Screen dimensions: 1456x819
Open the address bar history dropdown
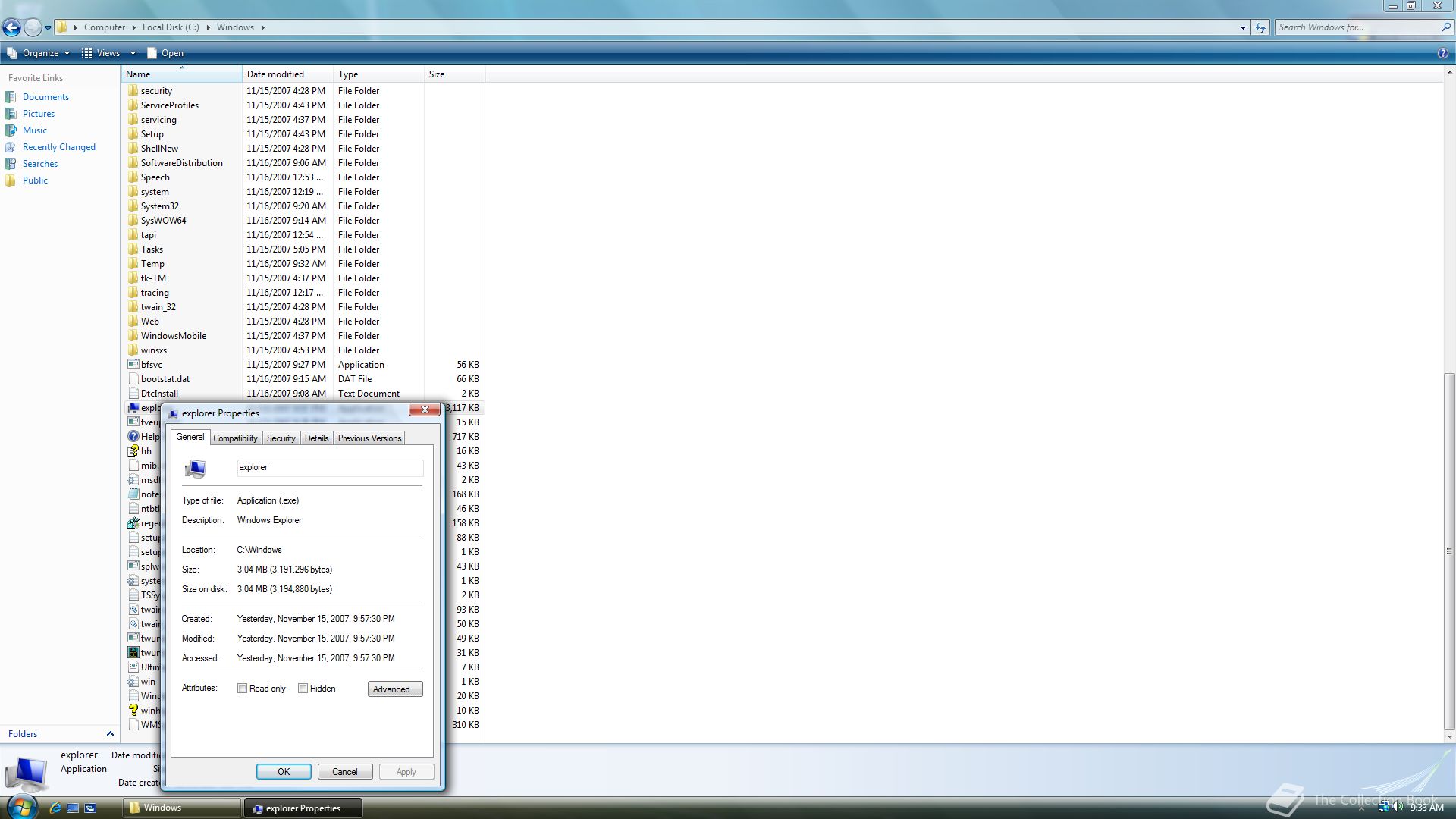pos(1243,27)
